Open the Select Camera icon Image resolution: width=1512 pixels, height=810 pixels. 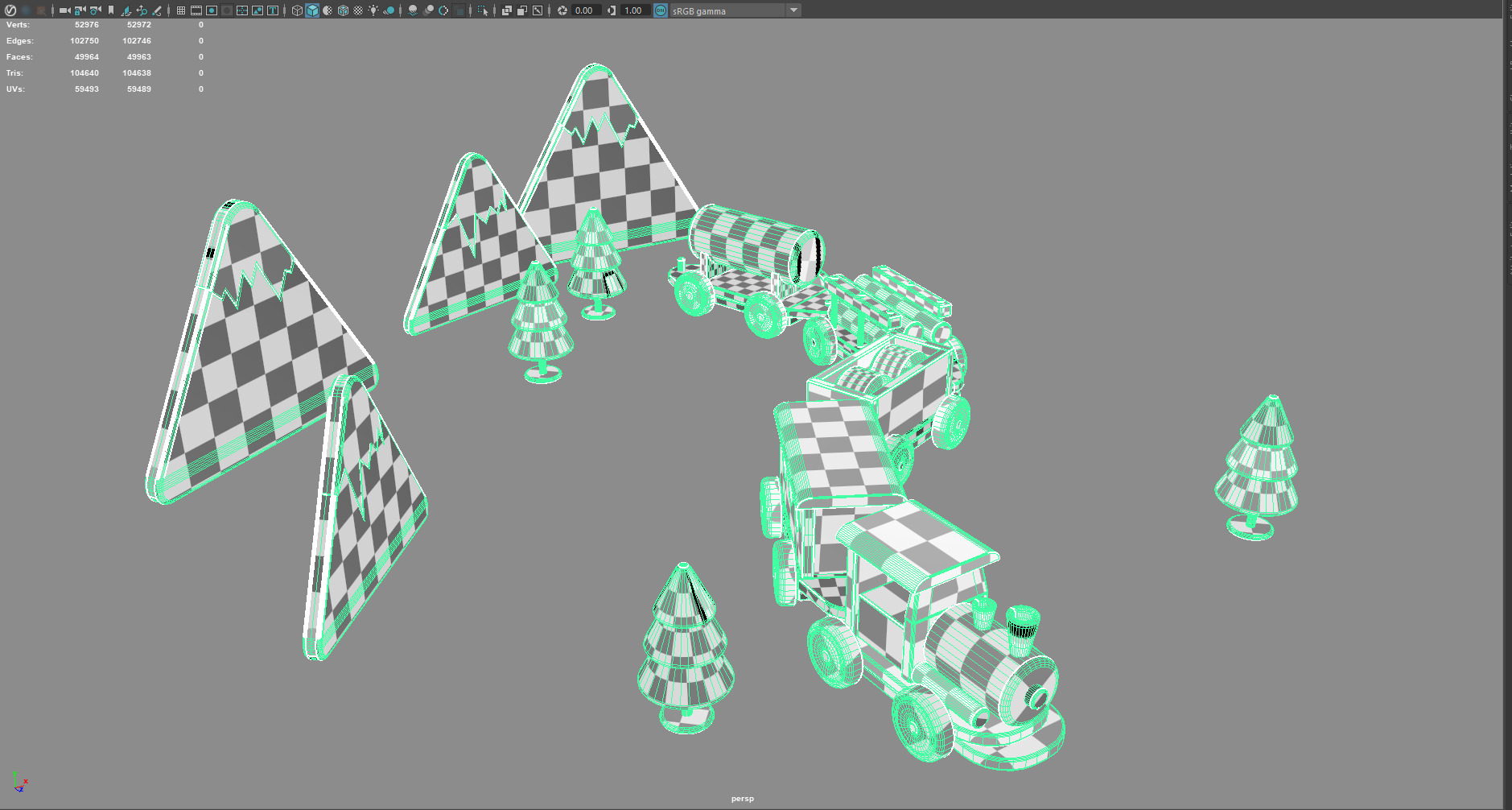(x=64, y=10)
